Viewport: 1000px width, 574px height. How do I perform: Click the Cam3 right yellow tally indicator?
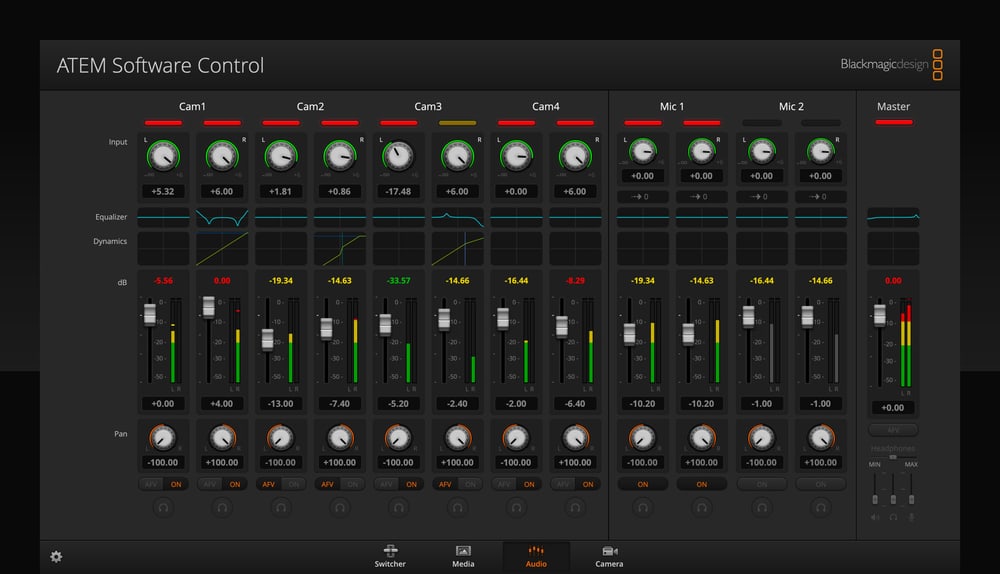pos(457,122)
